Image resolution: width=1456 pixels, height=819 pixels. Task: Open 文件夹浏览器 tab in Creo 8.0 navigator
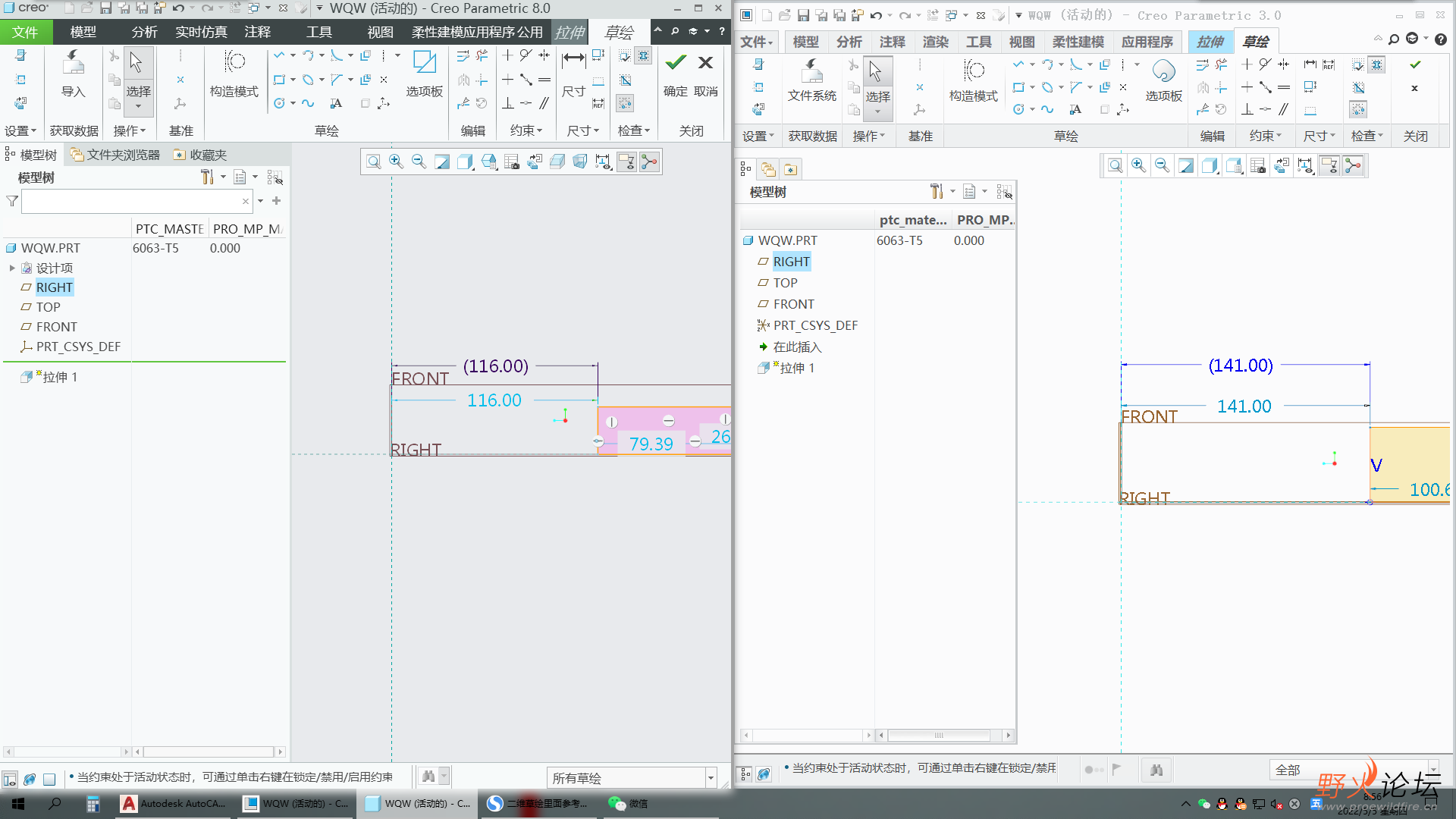(115, 155)
